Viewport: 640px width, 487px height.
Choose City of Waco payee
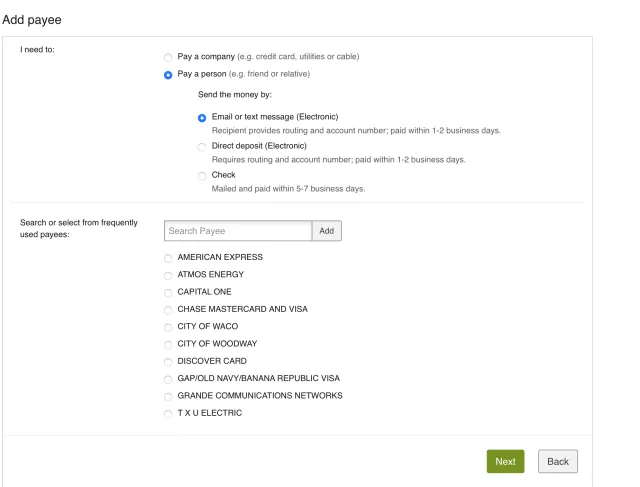tap(168, 327)
